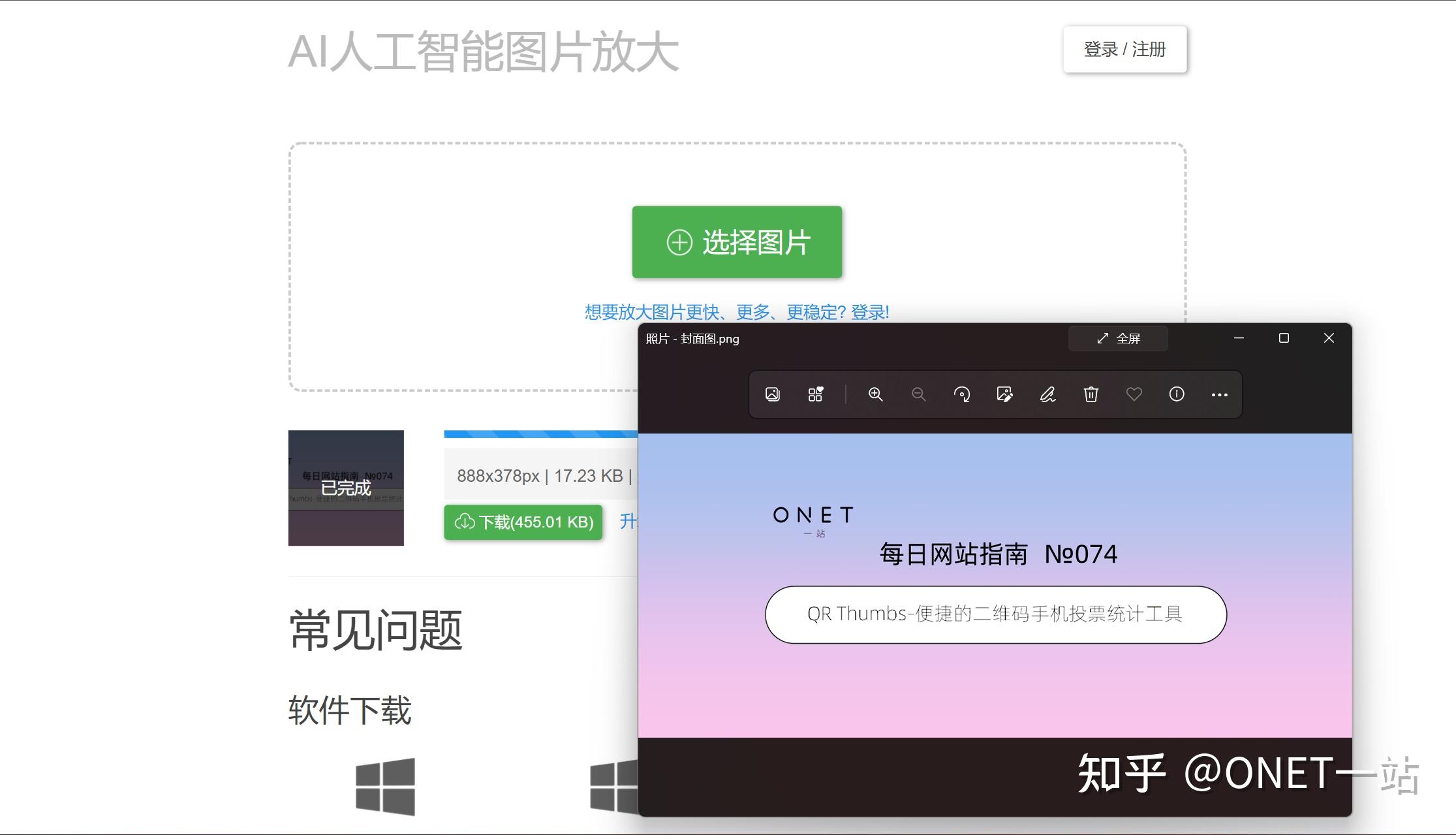Click the 已完成 image thumbnail
Viewport: 1456px width, 835px height.
346,488
